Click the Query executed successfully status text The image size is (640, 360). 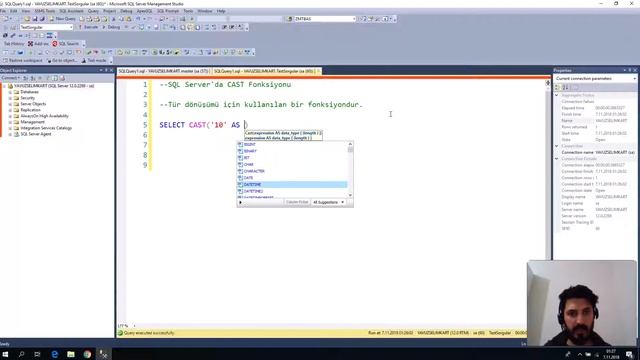(x=149, y=333)
